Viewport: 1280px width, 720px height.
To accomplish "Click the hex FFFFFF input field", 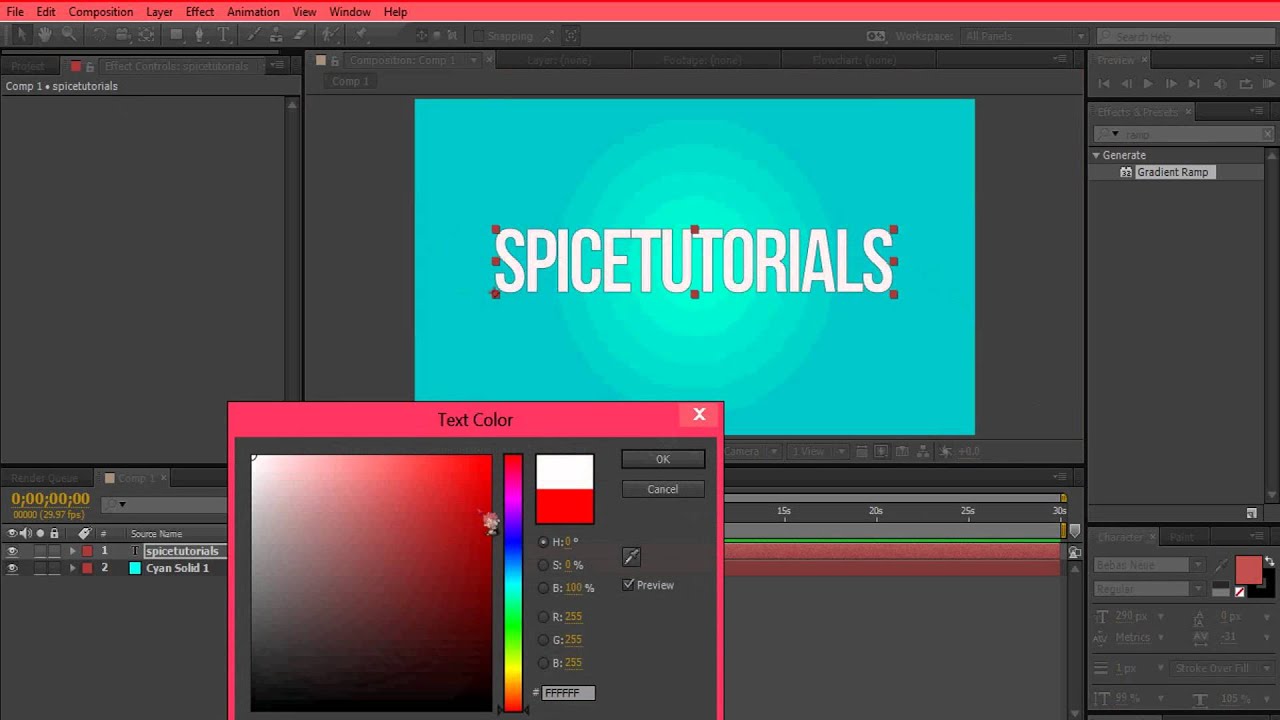I will point(568,692).
